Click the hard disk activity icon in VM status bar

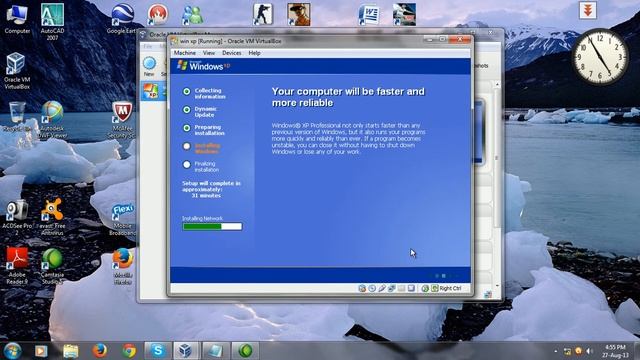[362, 288]
